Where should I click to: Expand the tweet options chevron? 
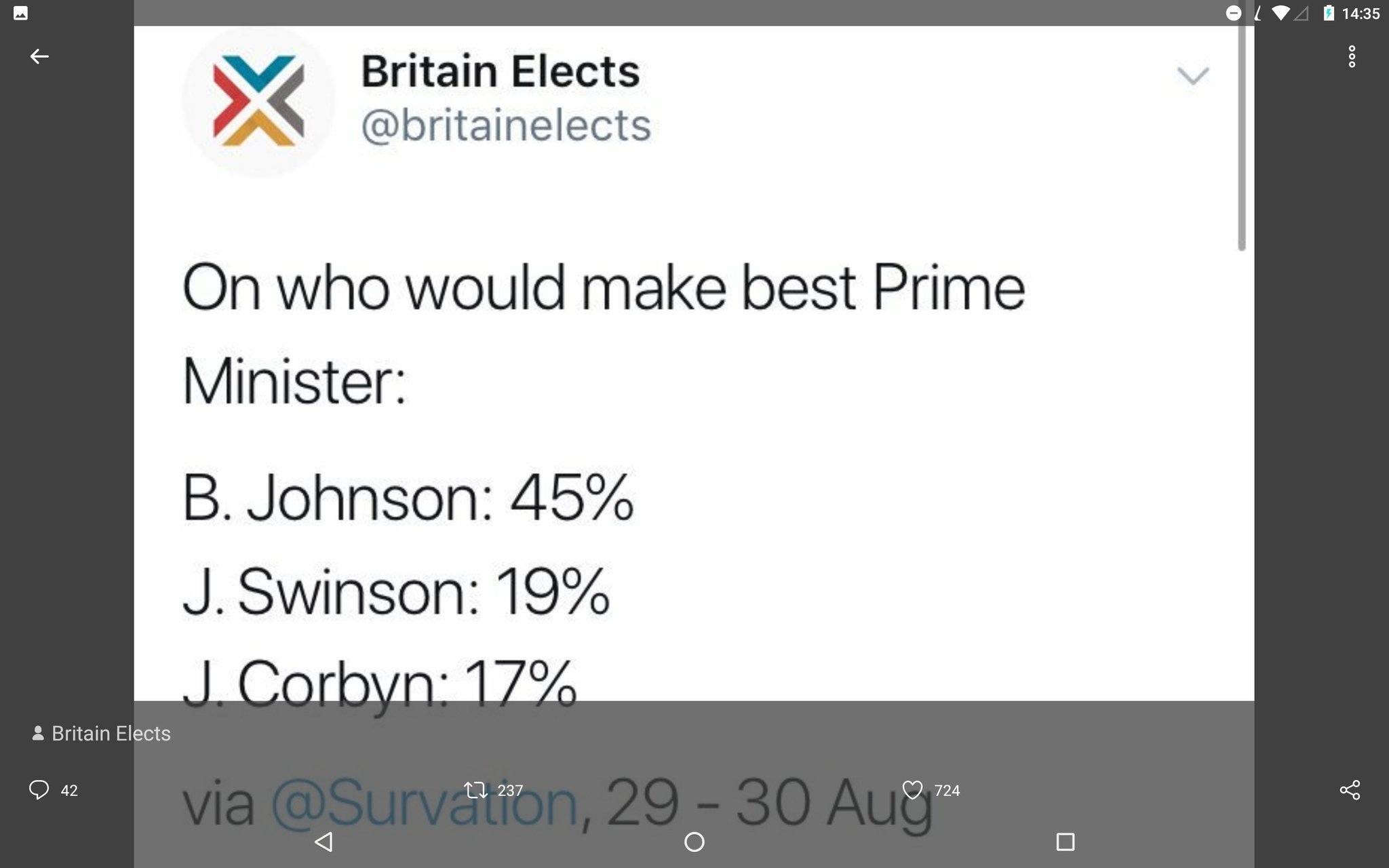tap(1192, 75)
